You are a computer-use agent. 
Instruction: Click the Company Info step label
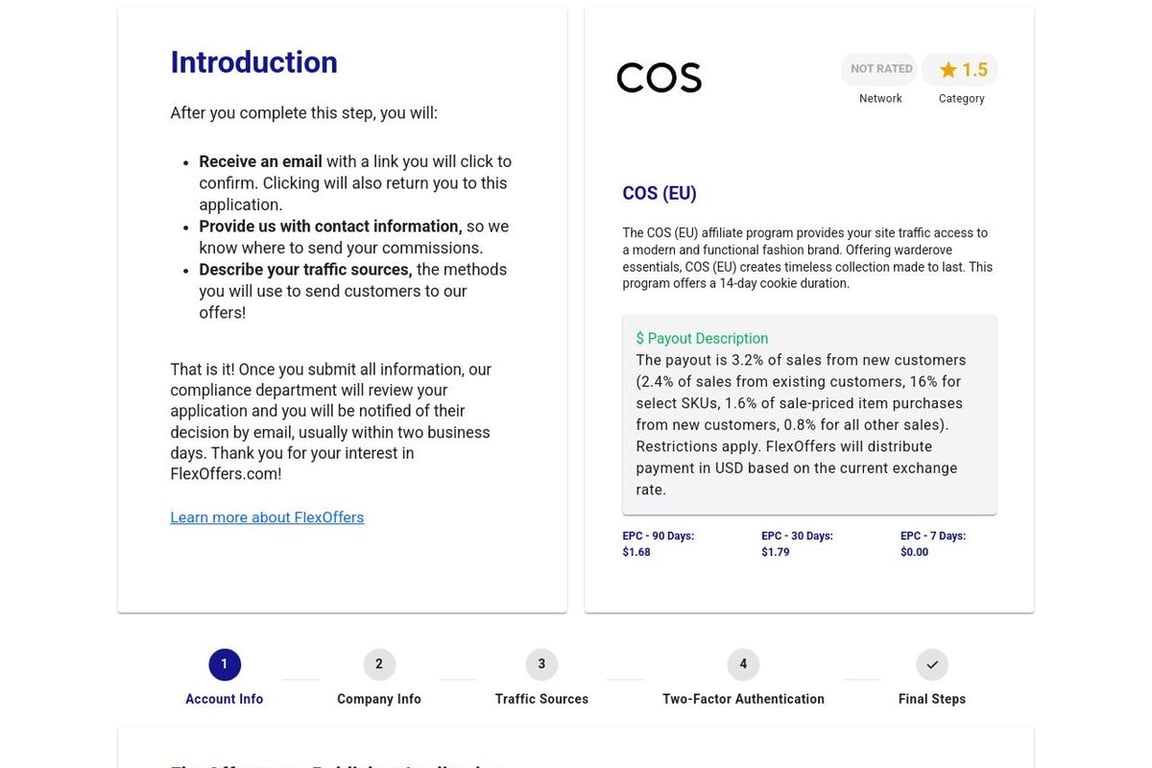pyautogui.click(x=379, y=699)
